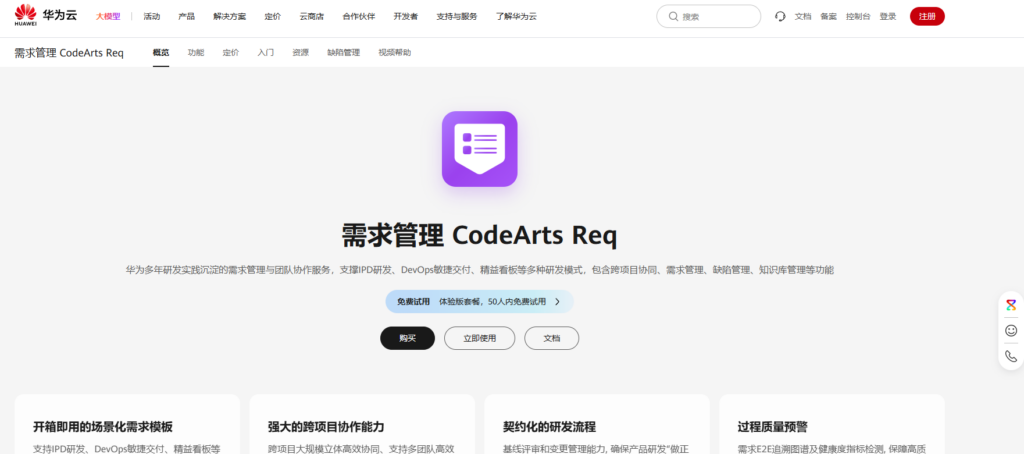1024x454 pixels.
Task: Open the 云商店 menu
Action: [312, 16]
